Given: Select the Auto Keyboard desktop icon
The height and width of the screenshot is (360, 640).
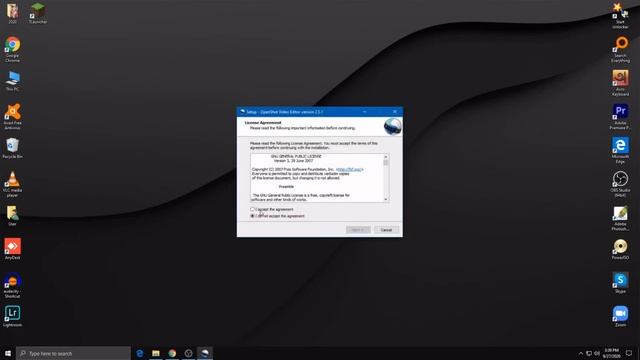Looking at the screenshot, I should (x=620, y=83).
